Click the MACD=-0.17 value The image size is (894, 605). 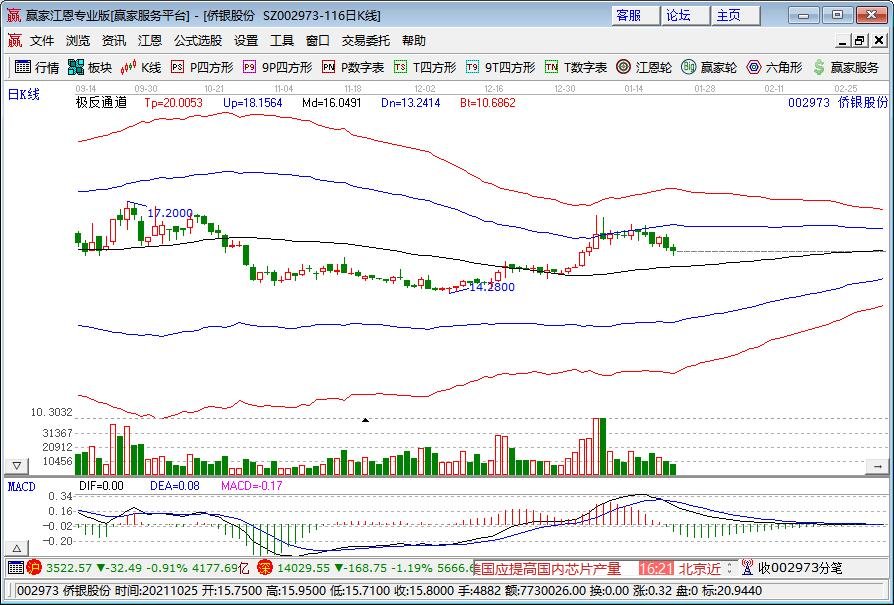[251, 486]
